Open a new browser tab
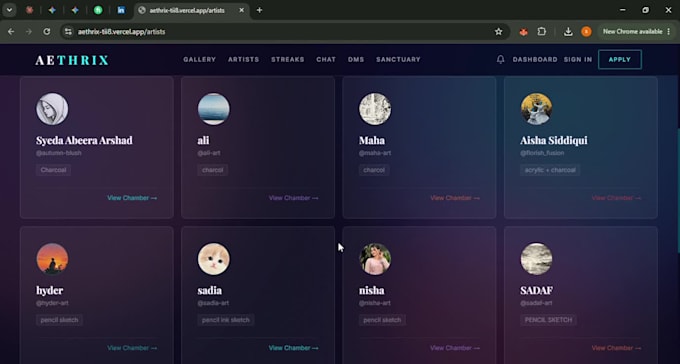 click(x=259, y=10)
